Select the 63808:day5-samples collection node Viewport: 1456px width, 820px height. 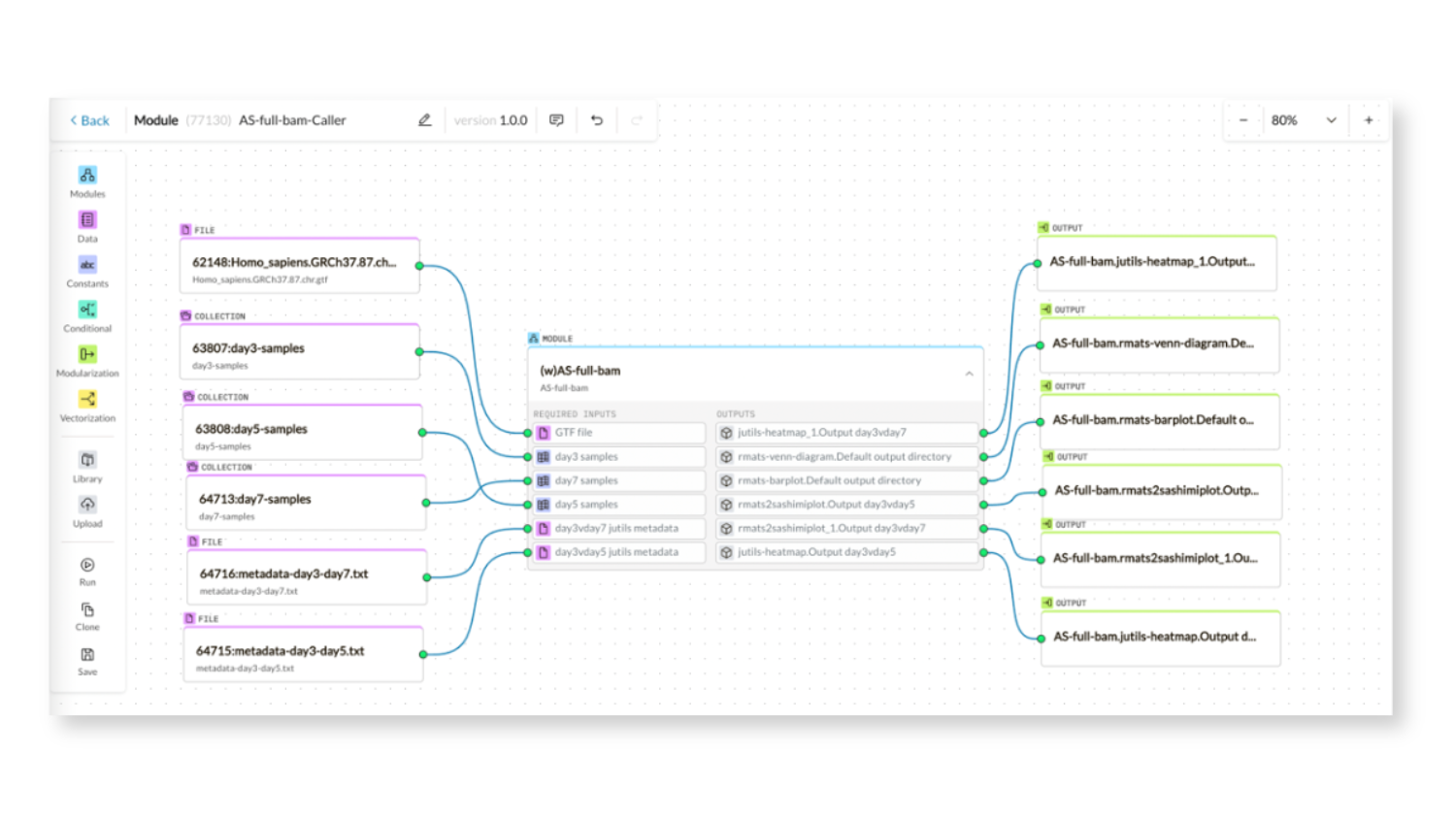coord(303,433)
